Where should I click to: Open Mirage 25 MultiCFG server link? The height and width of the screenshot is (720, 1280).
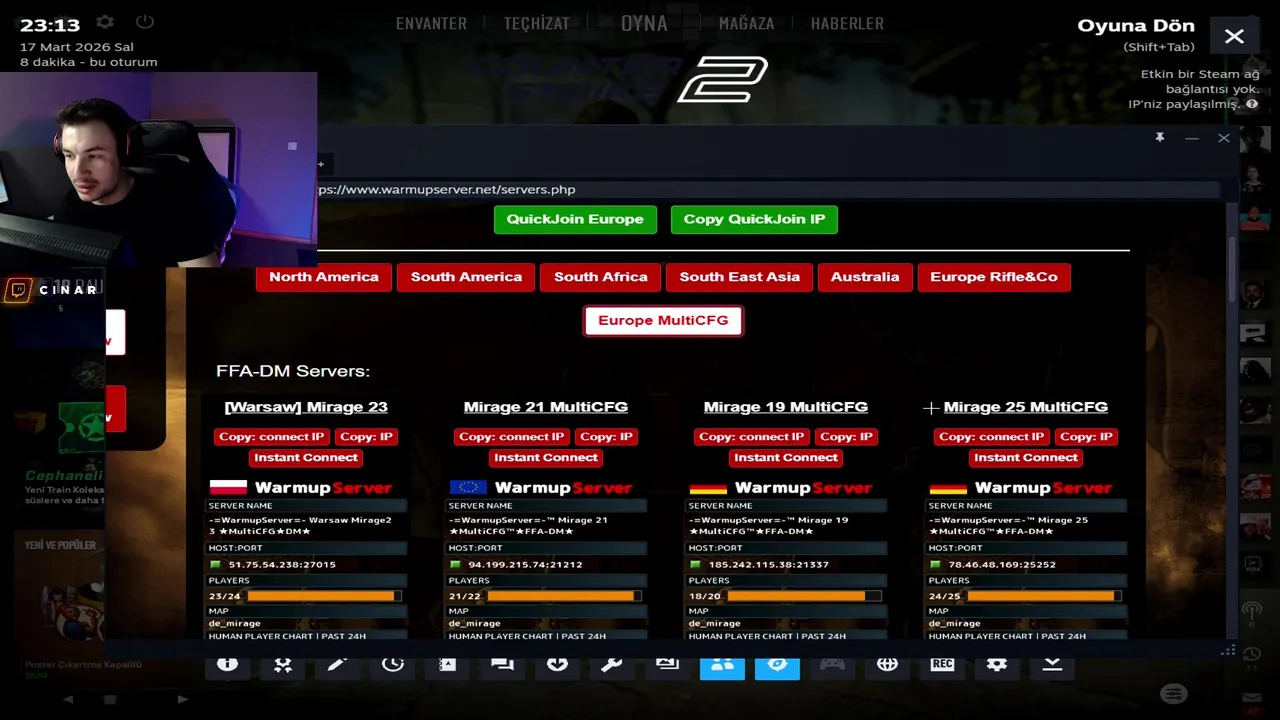tap(1026, 407)
